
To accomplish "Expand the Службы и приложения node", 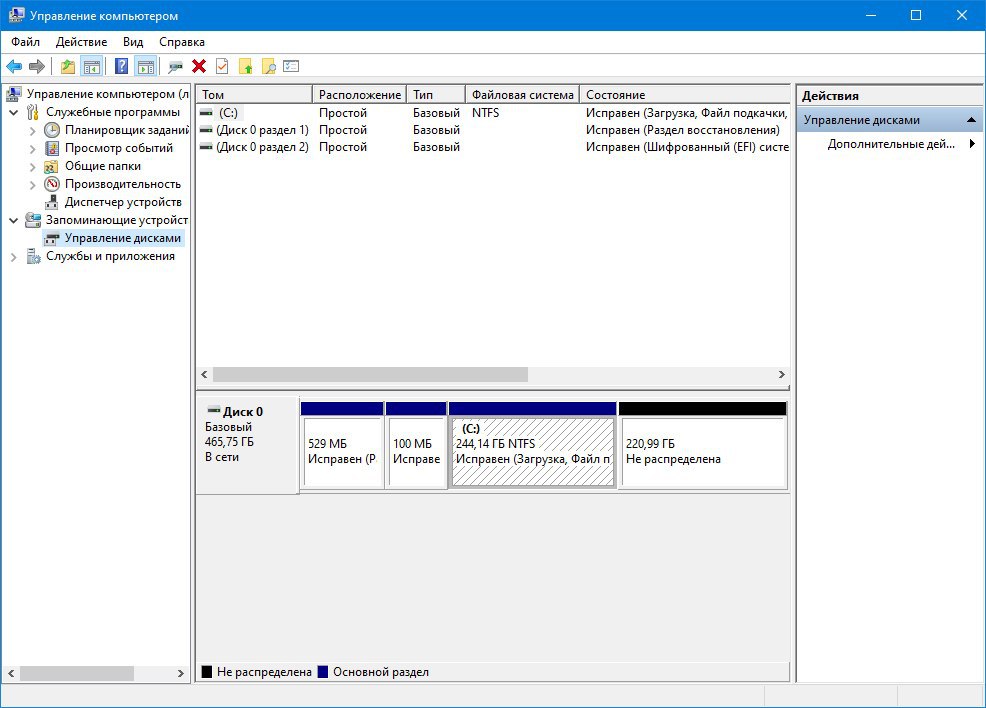I will point(14,257).
